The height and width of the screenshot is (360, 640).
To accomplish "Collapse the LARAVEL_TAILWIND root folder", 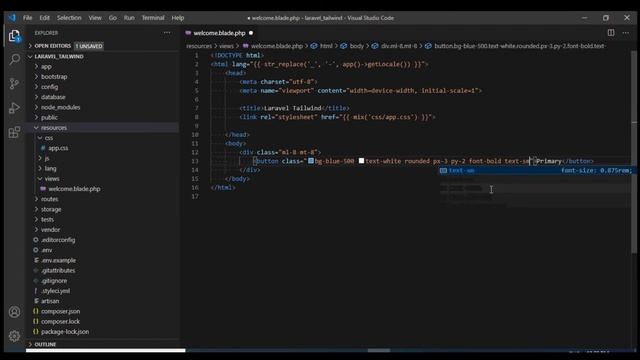I will pos(59,56).
